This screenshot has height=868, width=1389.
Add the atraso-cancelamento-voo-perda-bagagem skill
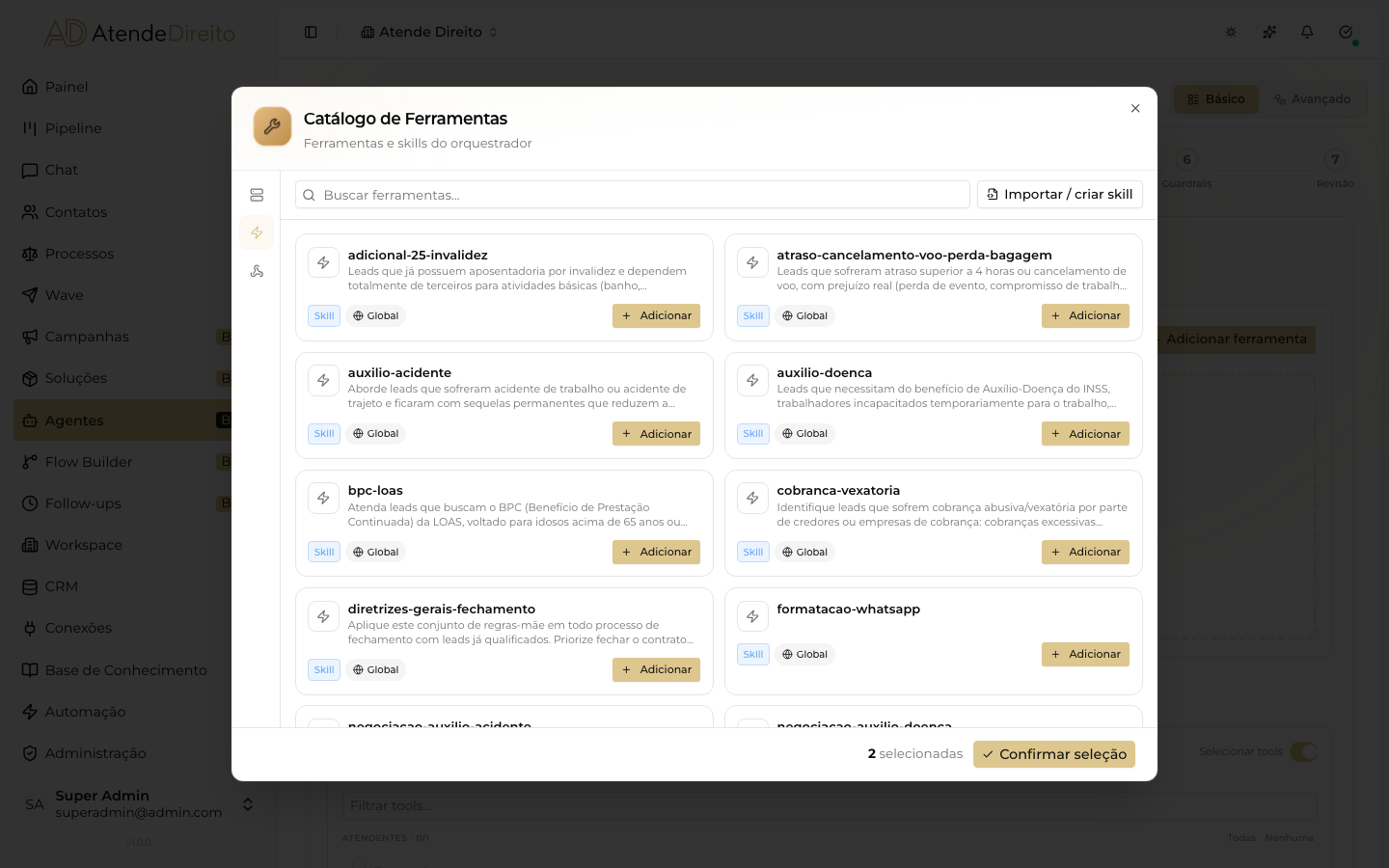pyautogui.click(x=1085, y=315)
